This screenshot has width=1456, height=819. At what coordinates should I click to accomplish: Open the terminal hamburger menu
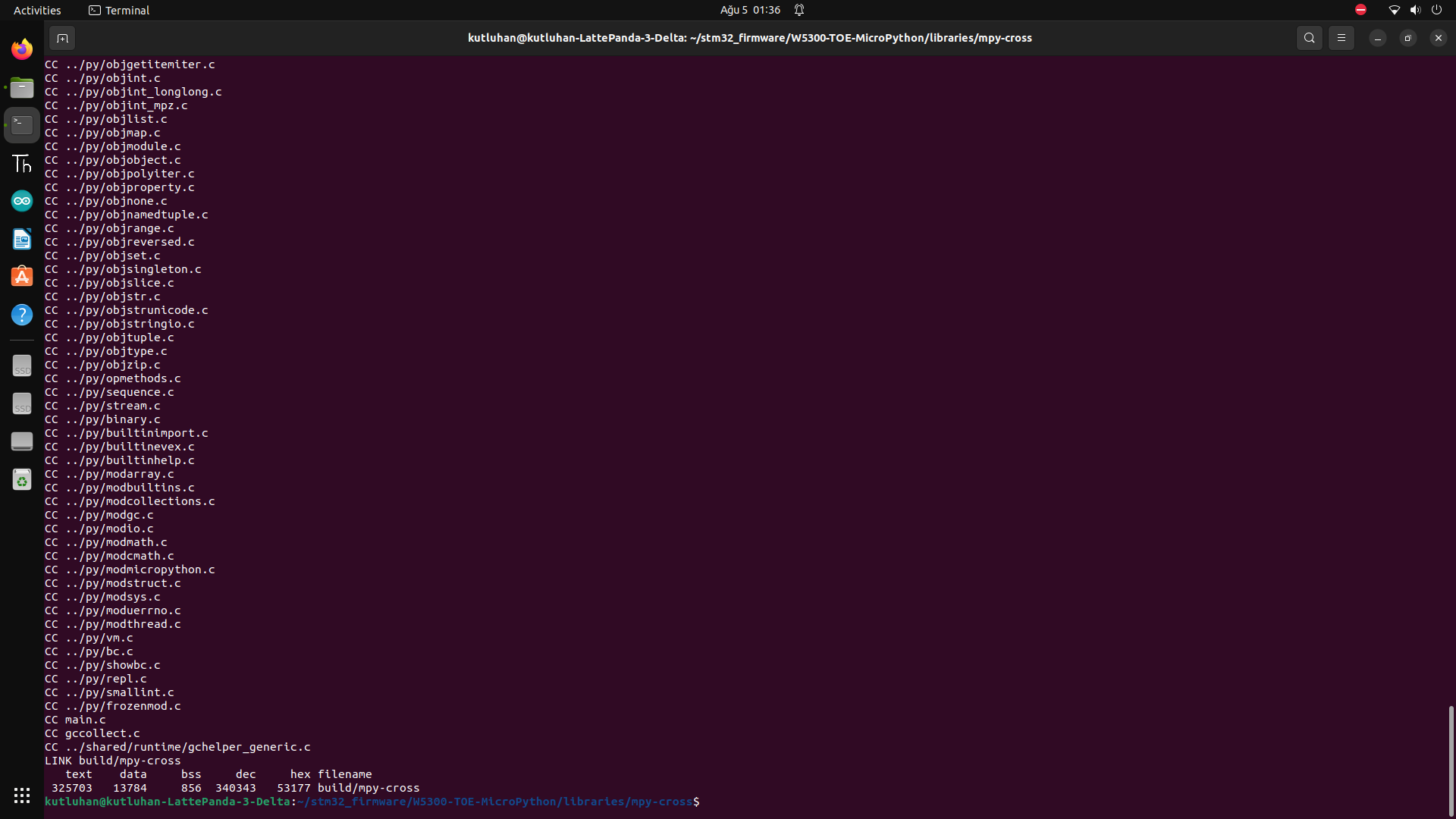[x=1341, y=37]
